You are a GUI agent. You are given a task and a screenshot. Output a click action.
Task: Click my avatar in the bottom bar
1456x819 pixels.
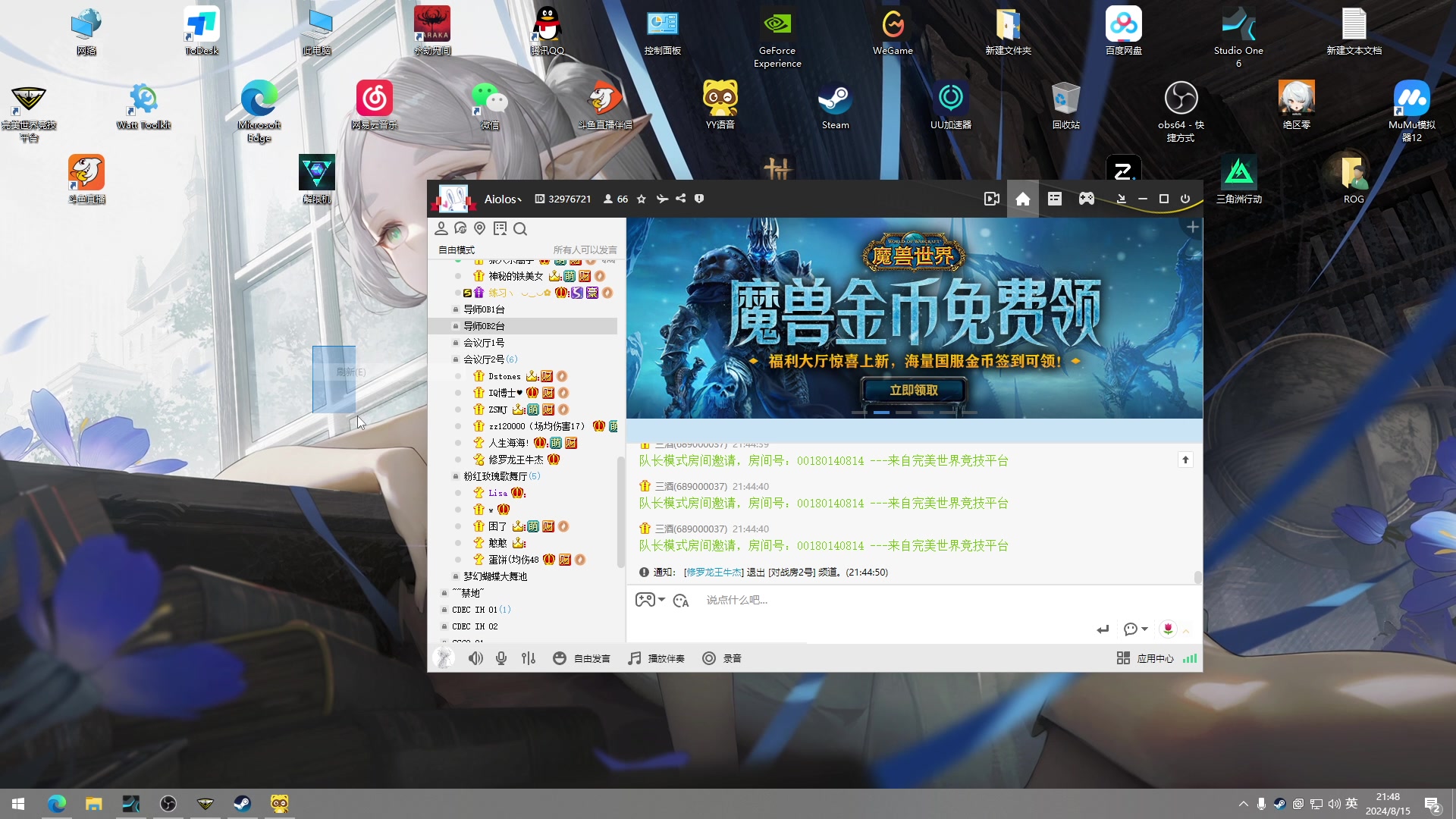(444, 657)
